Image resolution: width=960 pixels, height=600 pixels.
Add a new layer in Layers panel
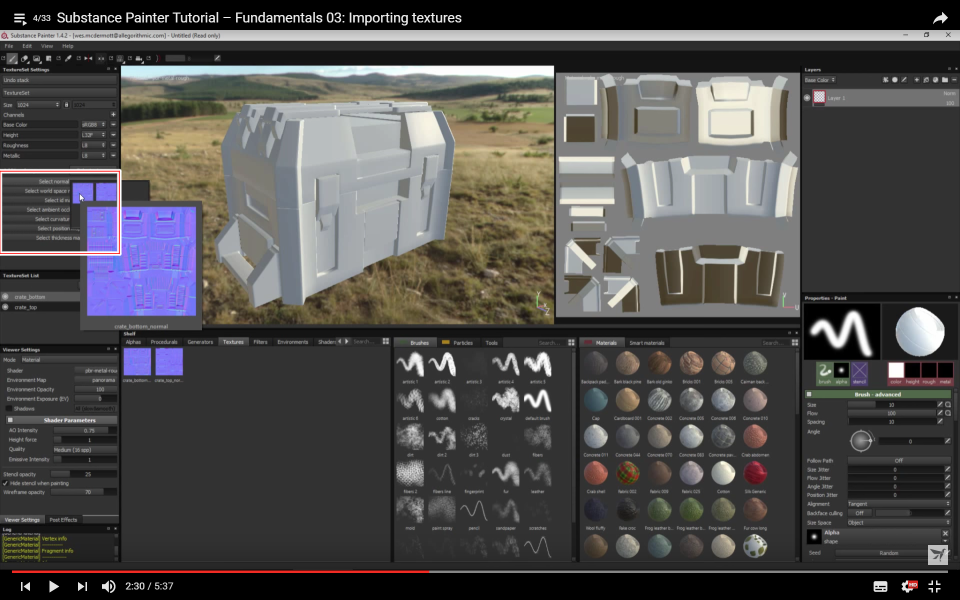(917, 80)
